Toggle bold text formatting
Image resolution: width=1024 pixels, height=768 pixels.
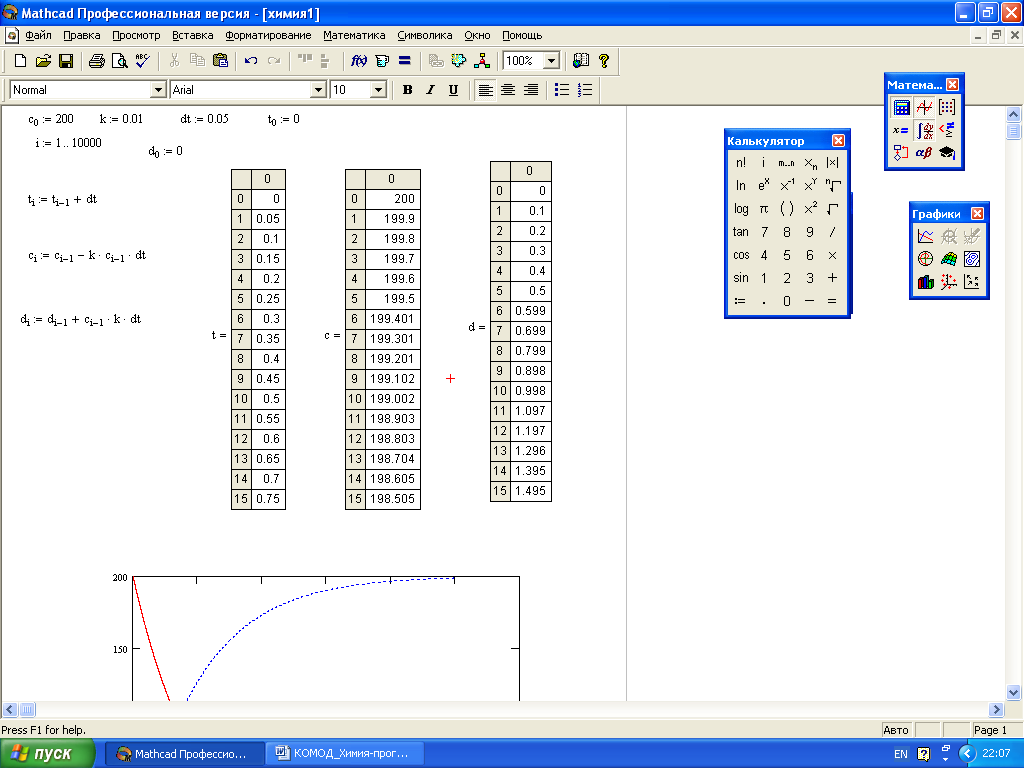coord(407,90)
